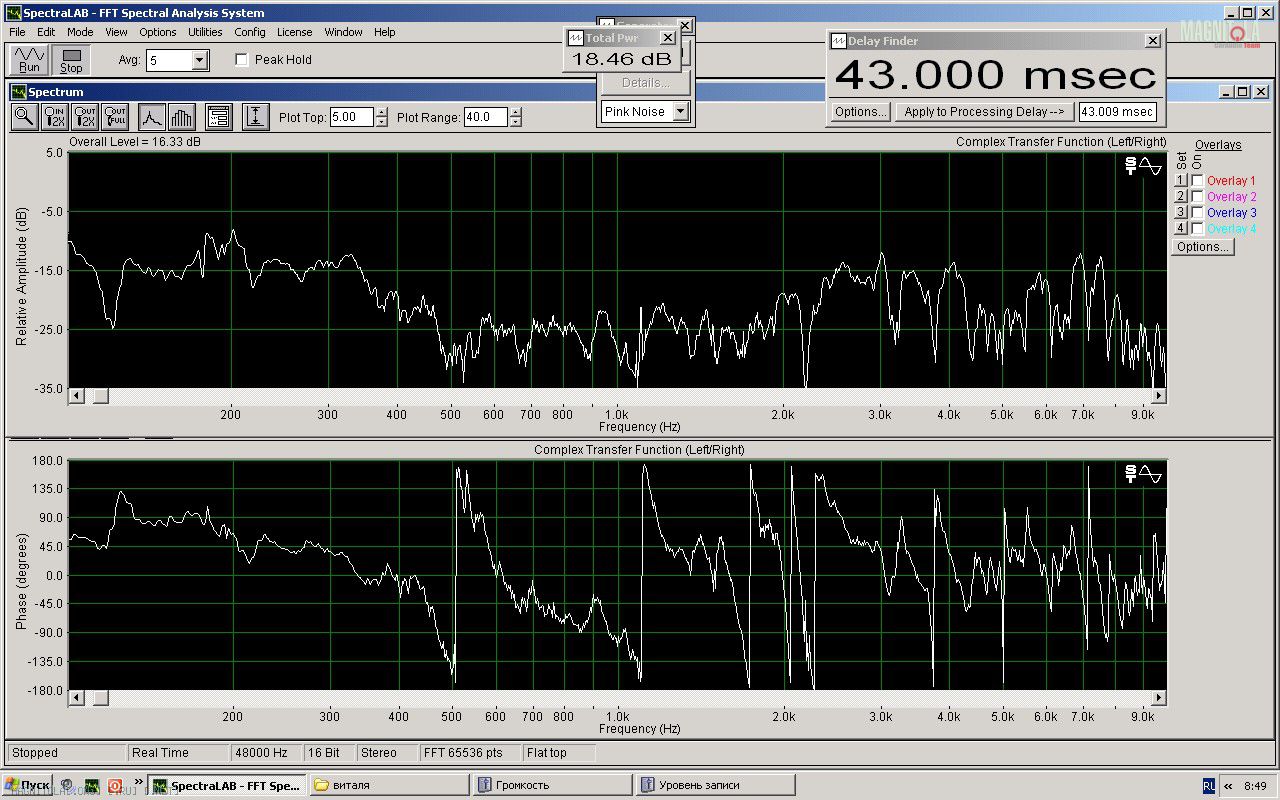
Task: Click the Plot Range value field
Action: point(485,117)
